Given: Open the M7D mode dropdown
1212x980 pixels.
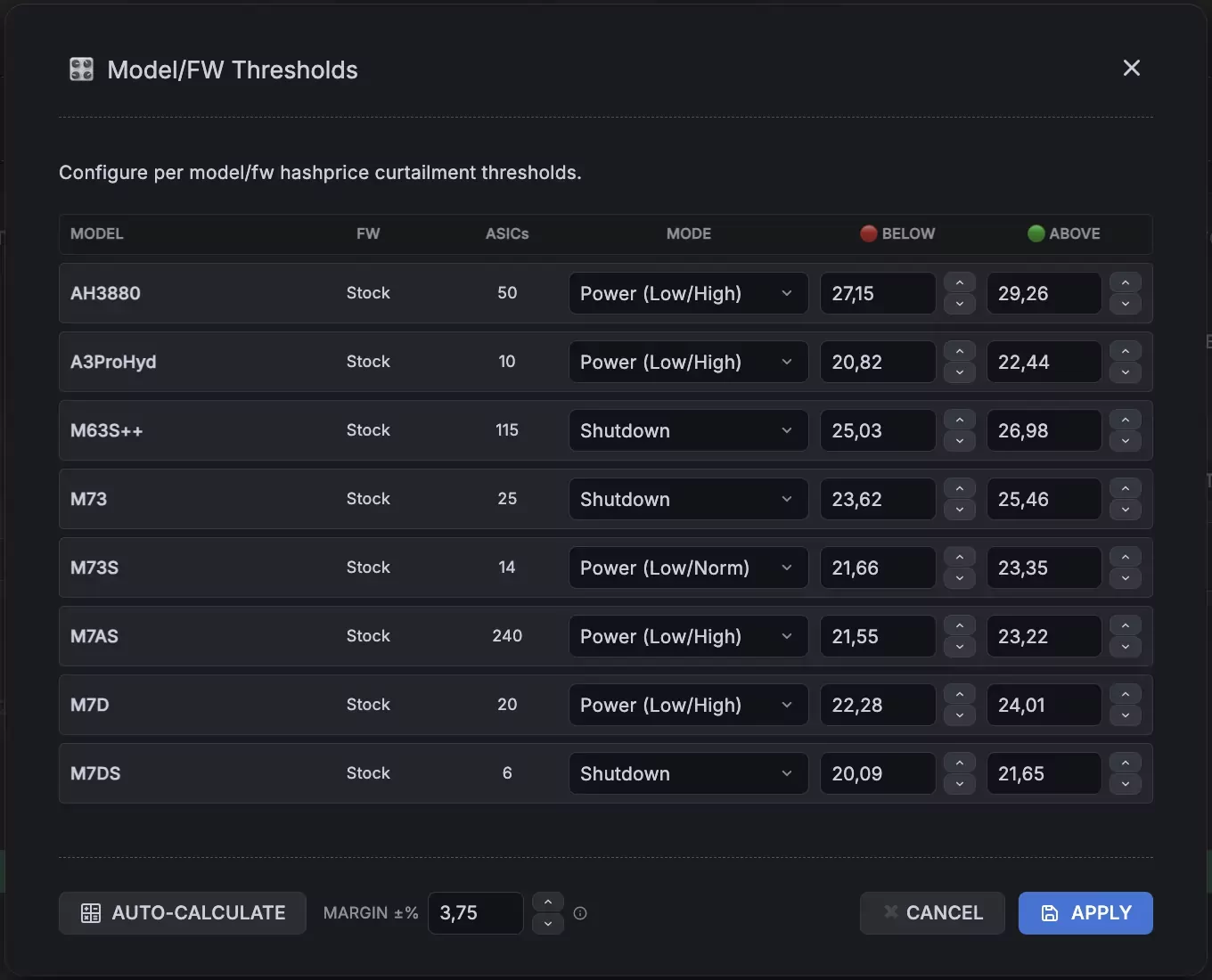Looking at the screenshot, I should [x=688, y=705].
